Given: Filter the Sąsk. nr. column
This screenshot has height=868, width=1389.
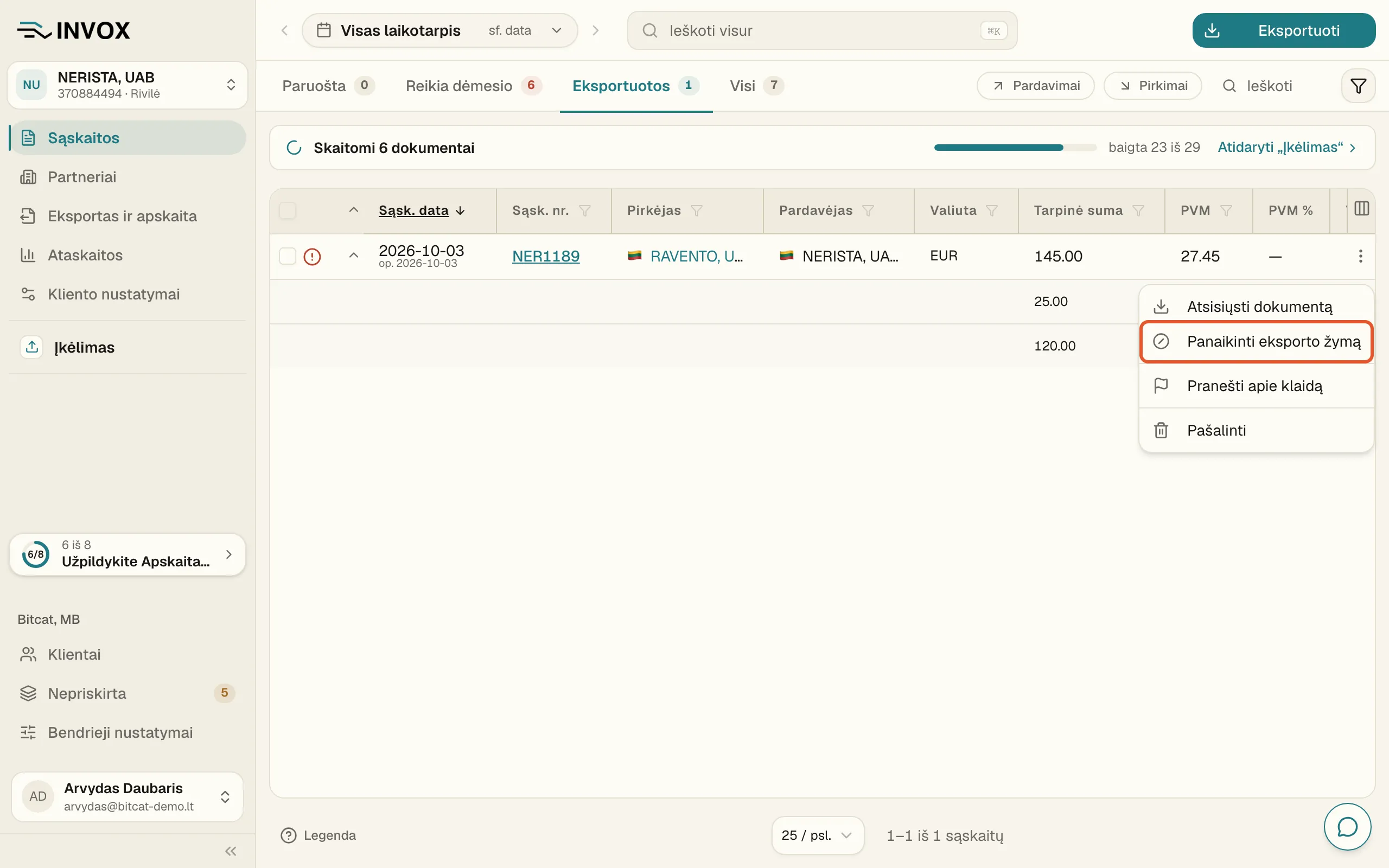Looking at the screenshot, I should [585, 210].
